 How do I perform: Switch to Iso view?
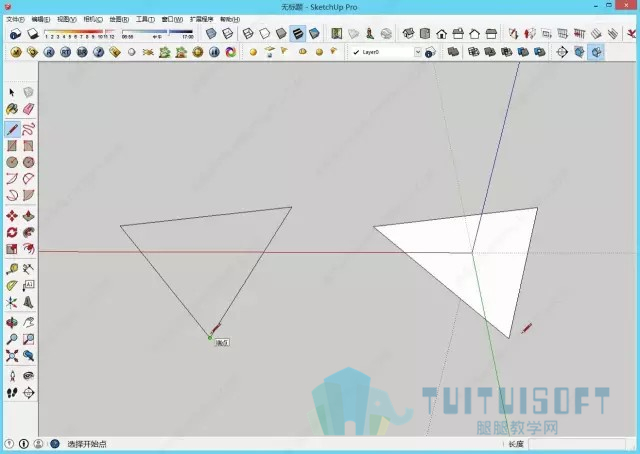408,33
